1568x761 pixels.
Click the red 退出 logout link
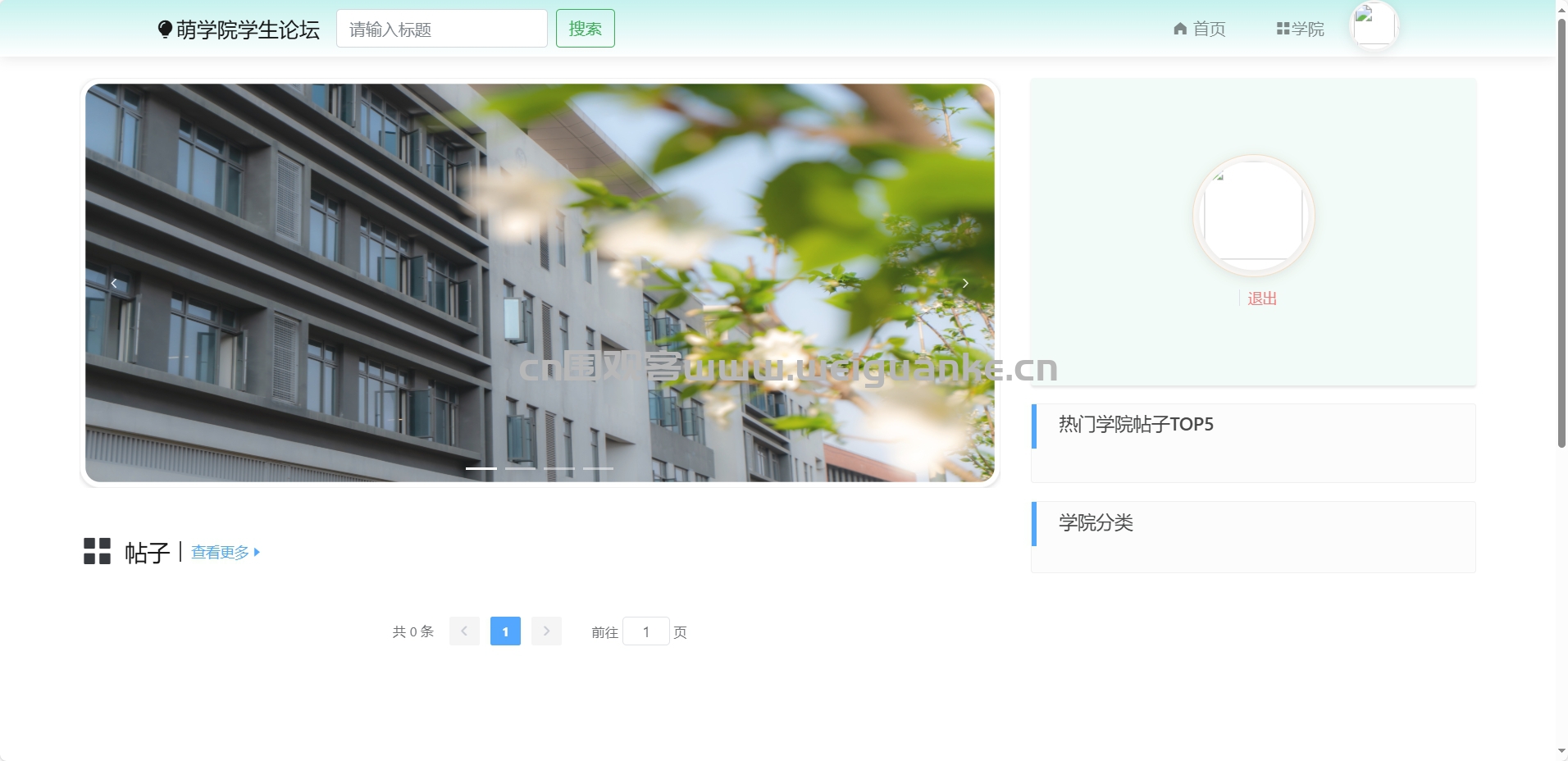[1262, 298]
